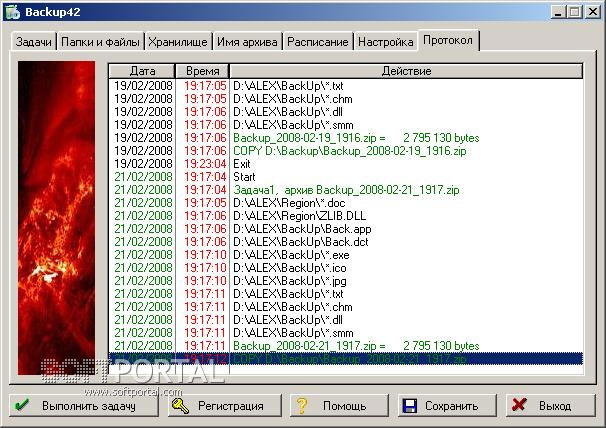The height and width of the screenshot is (428, 606).
Task: Close the Backup42 window
Action: pyautogui.click(x=592, y=12)
